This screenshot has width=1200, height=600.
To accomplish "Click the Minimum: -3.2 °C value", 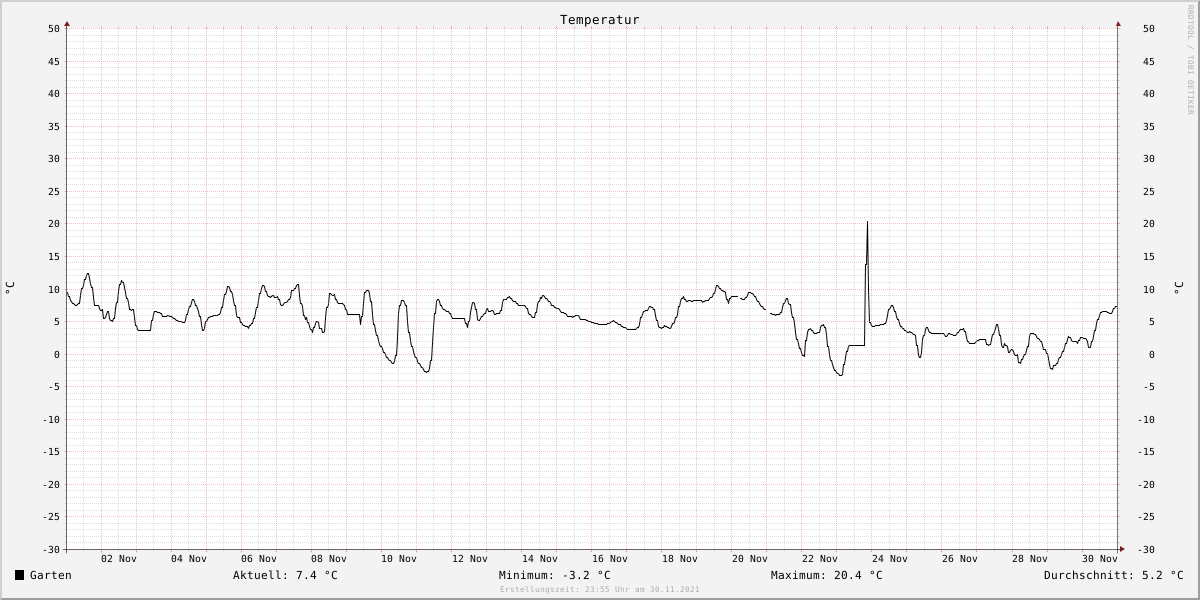I will 554,575.
